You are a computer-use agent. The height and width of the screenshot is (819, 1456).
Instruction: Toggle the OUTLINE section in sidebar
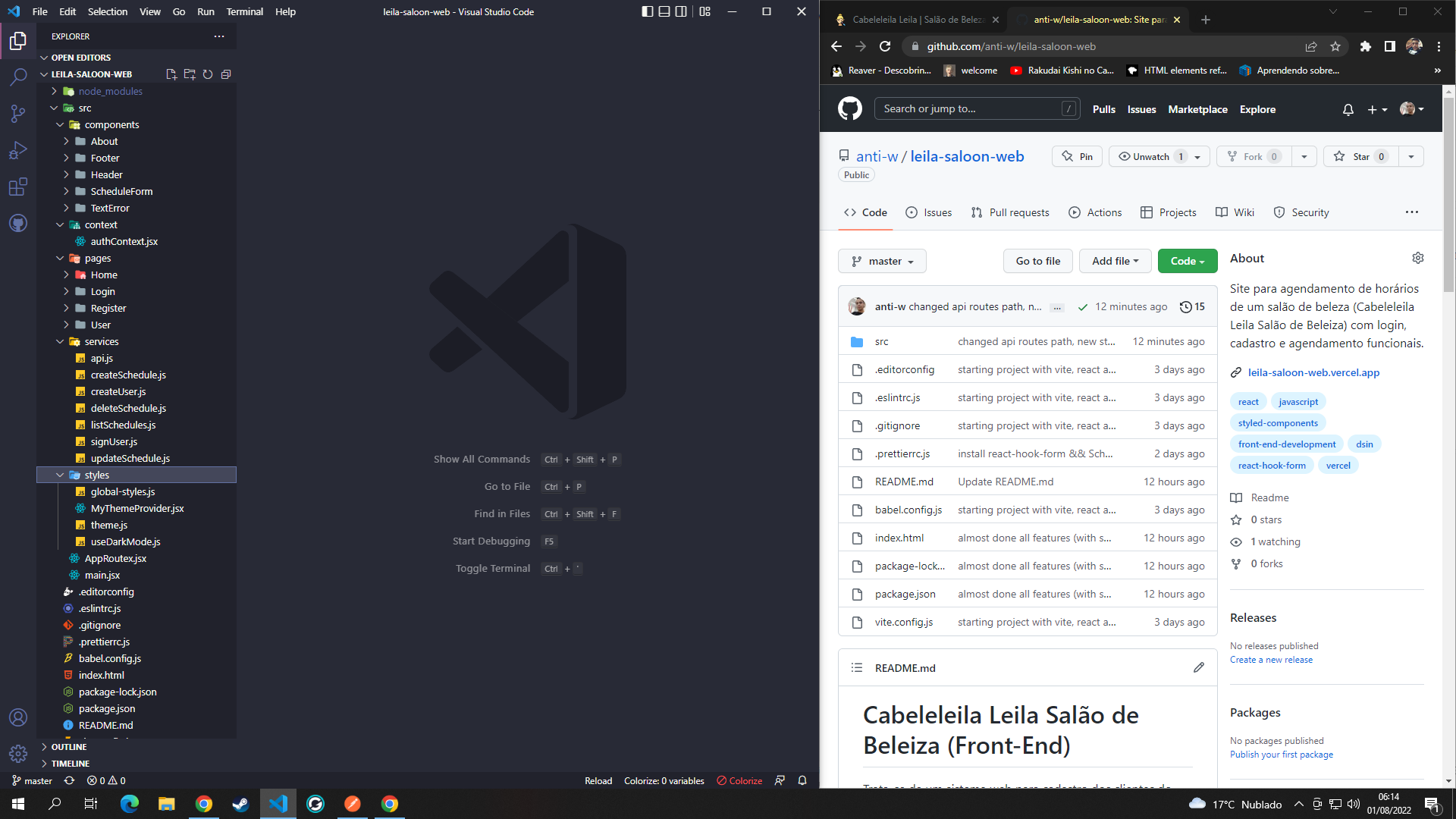pos(68,746)
